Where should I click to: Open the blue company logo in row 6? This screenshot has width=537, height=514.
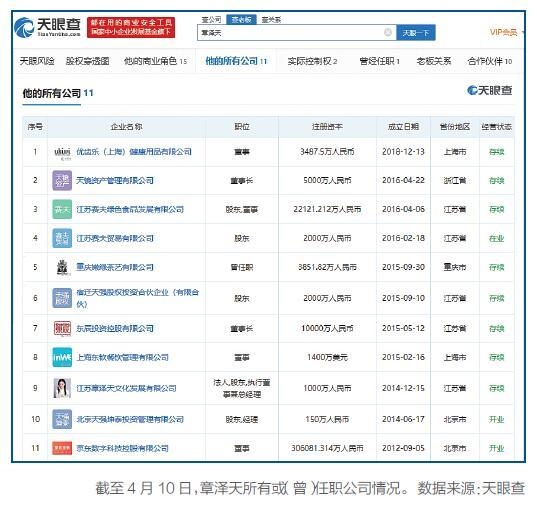click(x=62, y=298)
